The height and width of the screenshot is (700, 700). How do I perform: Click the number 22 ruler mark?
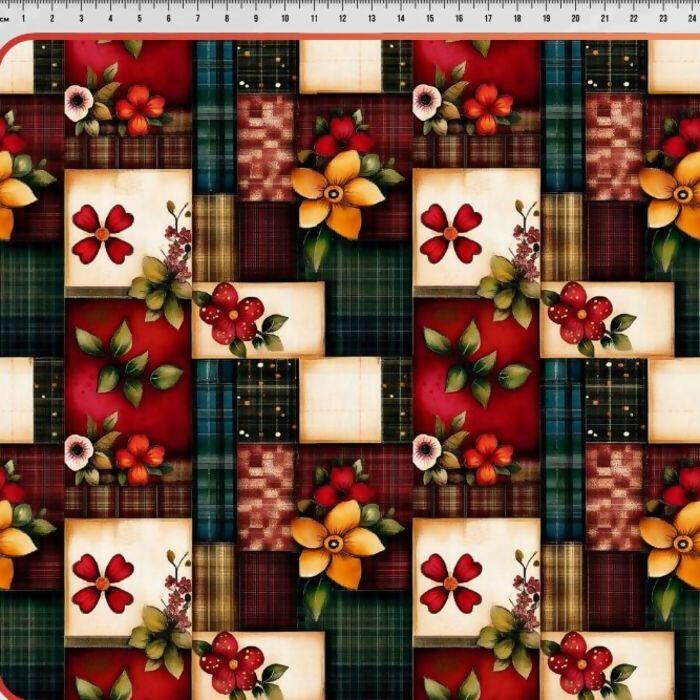coord(635,18)
